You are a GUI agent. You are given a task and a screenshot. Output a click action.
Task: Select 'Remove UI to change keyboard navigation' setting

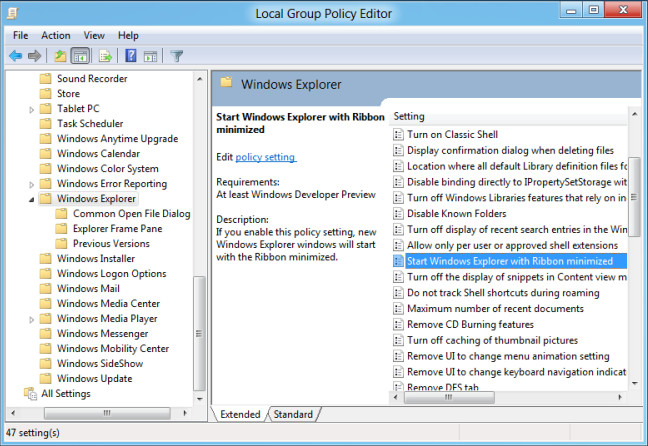pyautogui.click(x=517, y=372)
